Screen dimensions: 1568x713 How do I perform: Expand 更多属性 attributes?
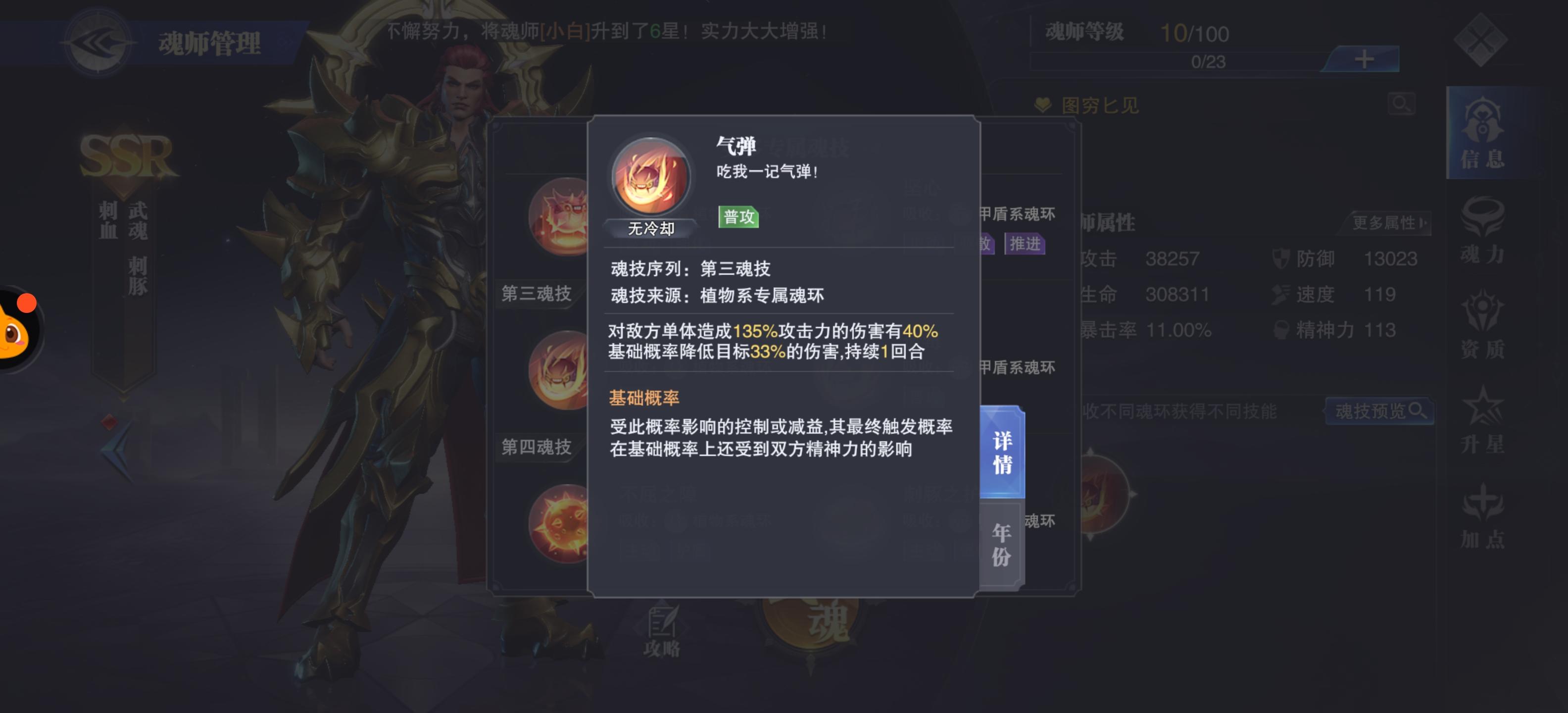click(1388, 222)
